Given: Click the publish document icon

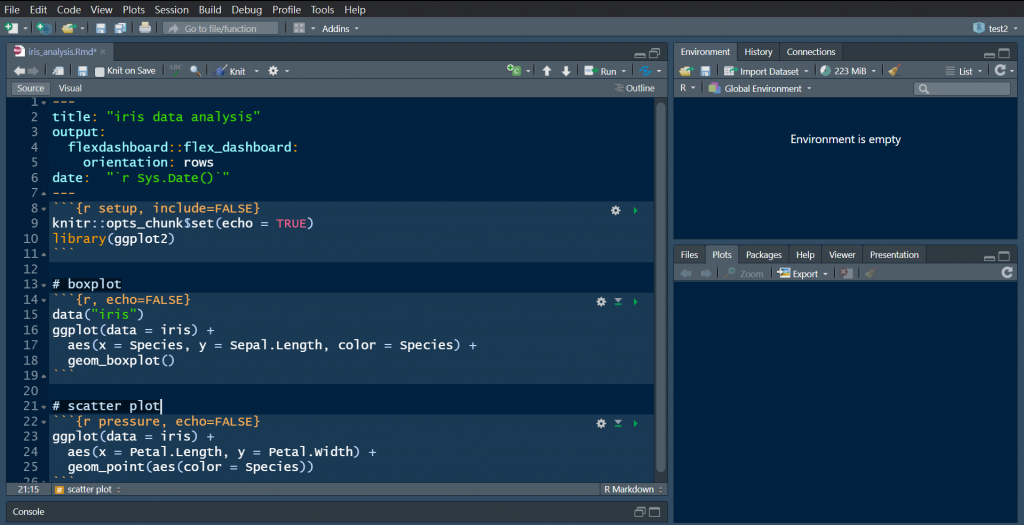Looking at the screenshot, I should (x=645, y=71).
